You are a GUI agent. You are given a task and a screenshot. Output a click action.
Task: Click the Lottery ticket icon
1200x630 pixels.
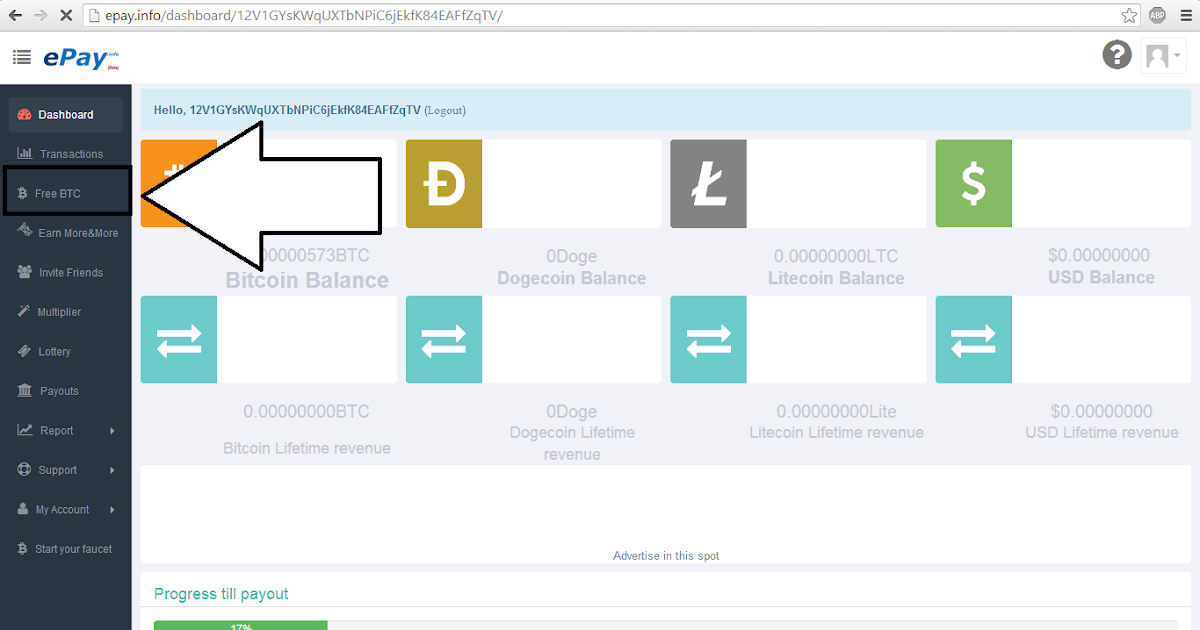tap(25, 351)
